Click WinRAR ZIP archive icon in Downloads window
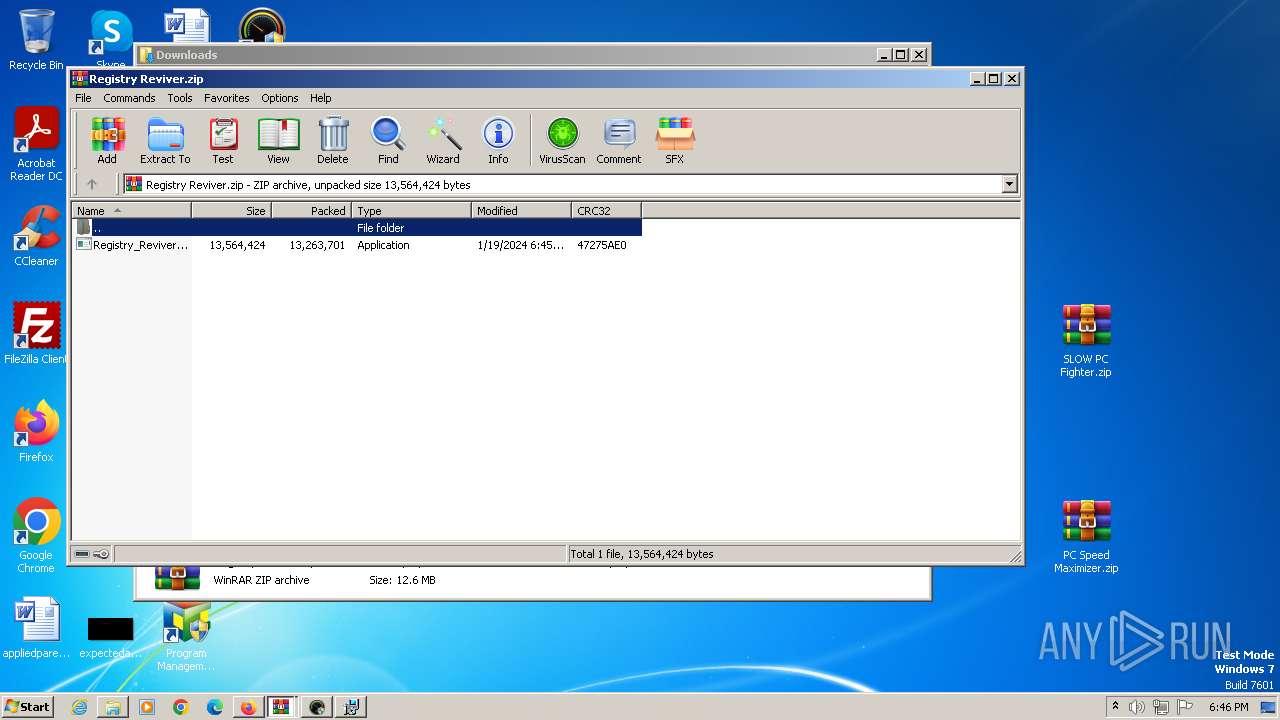Image resolution: width=1280 pixels, height=720 pixels. coord(177,579)
